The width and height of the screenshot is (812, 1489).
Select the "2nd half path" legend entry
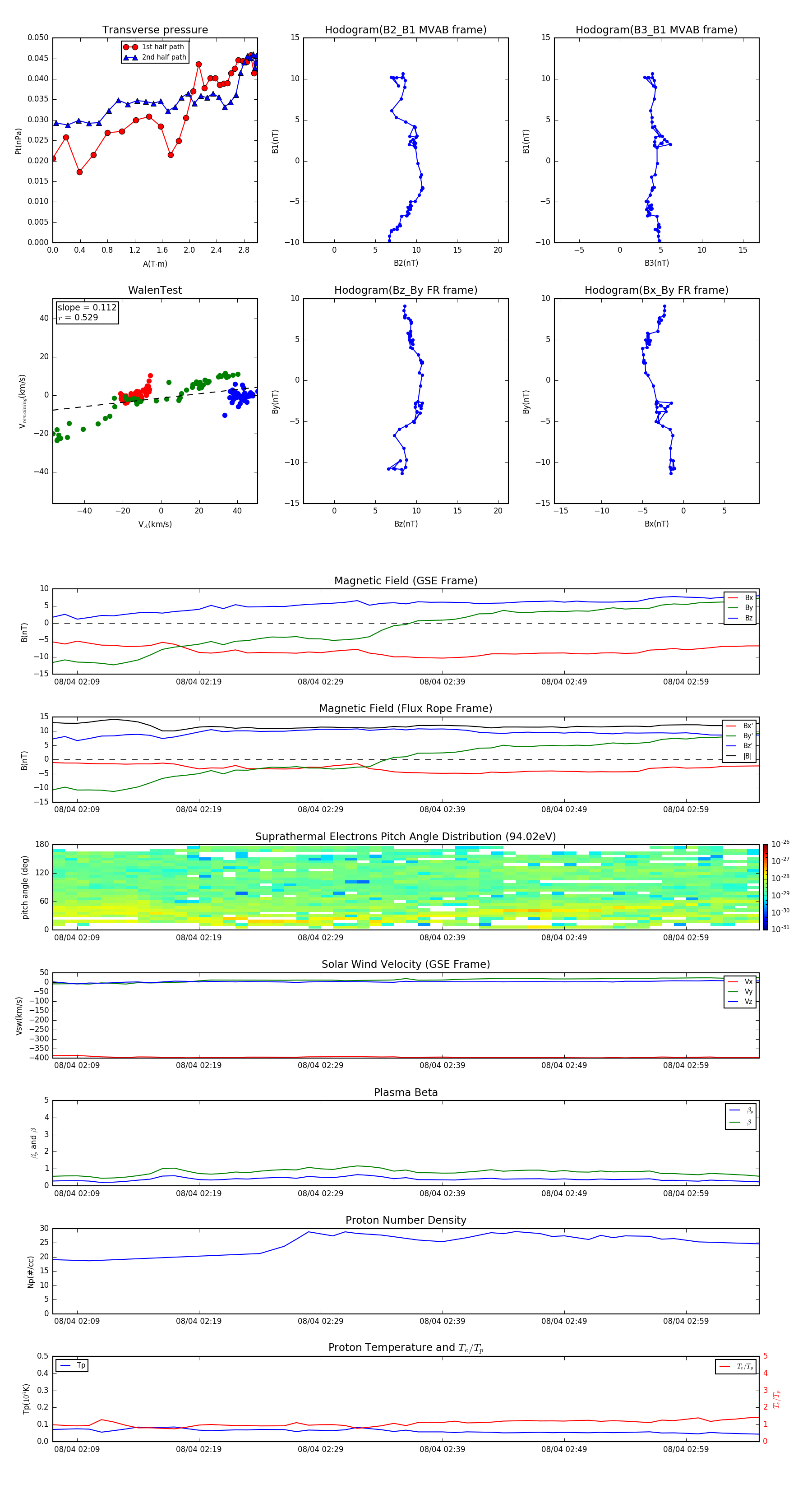click(x=156, y=57)
